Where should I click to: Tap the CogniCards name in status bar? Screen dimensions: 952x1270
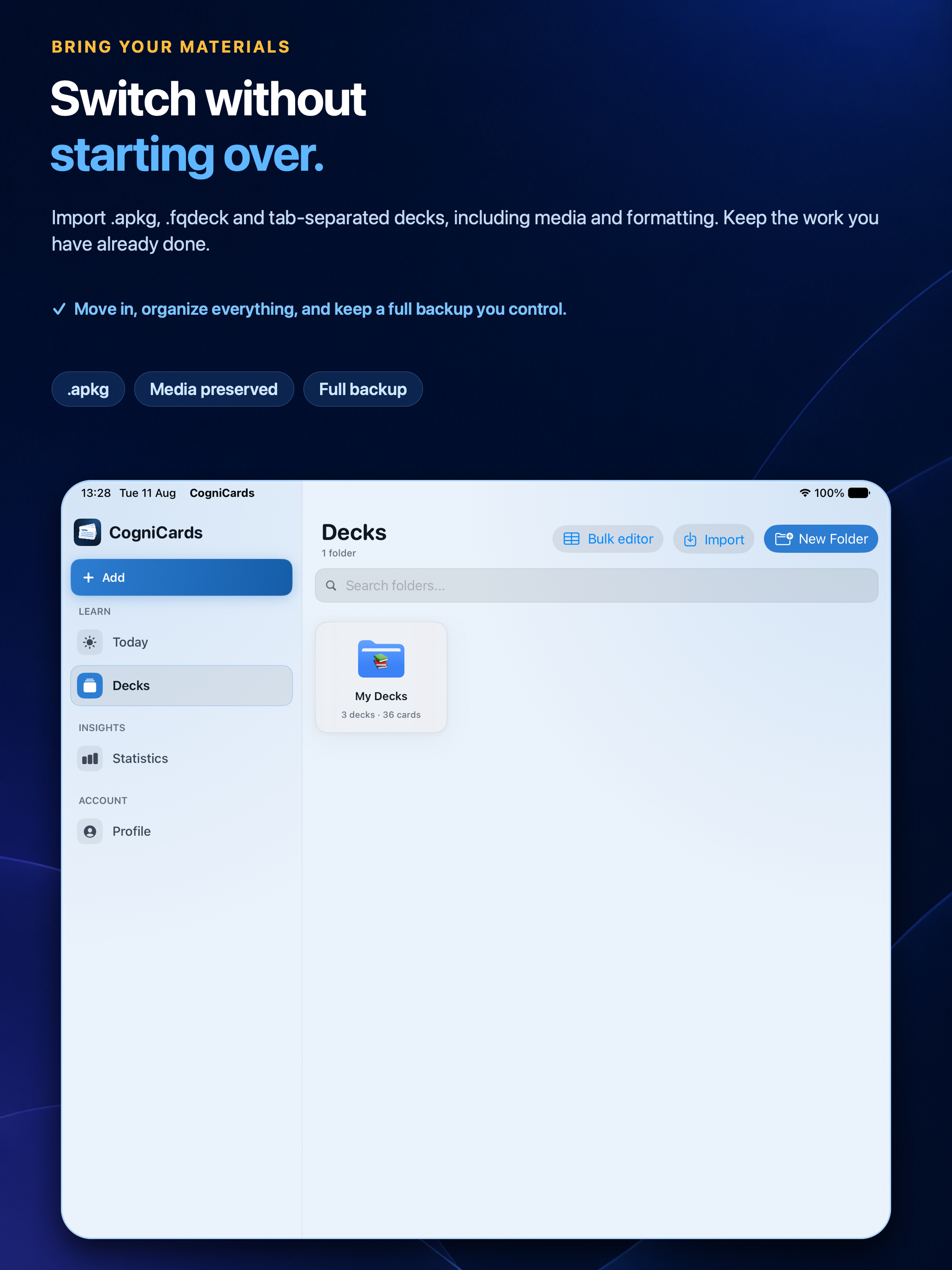point(222,493)
